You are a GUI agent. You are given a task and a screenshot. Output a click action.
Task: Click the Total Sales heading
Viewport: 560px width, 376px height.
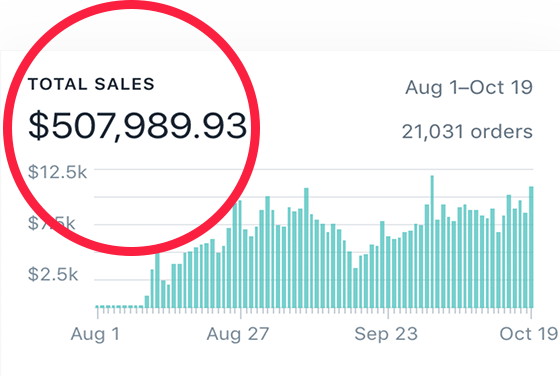(91, 84)
